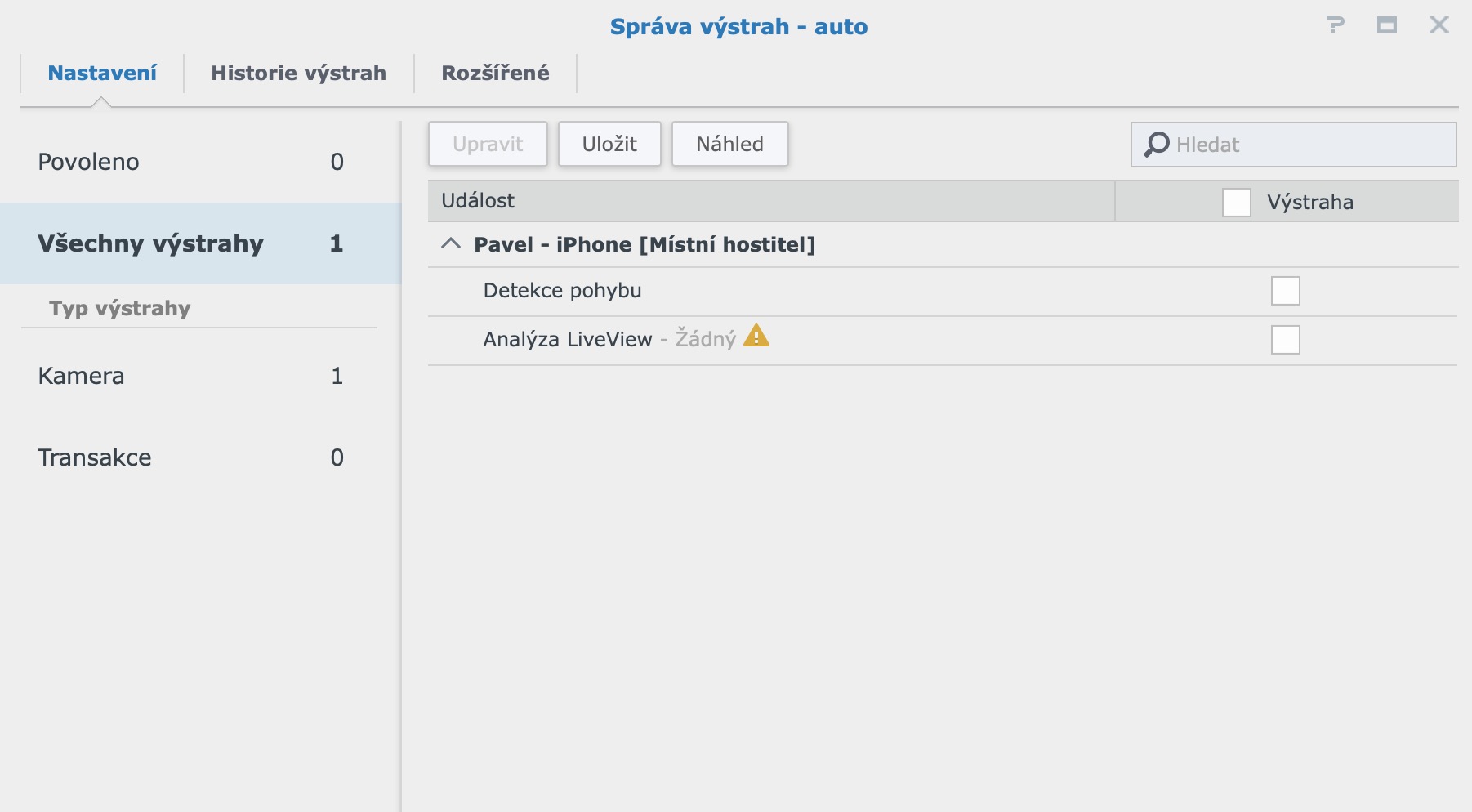Type in the Hledat search field
1472x812 pixels.
click(1307, 145)
